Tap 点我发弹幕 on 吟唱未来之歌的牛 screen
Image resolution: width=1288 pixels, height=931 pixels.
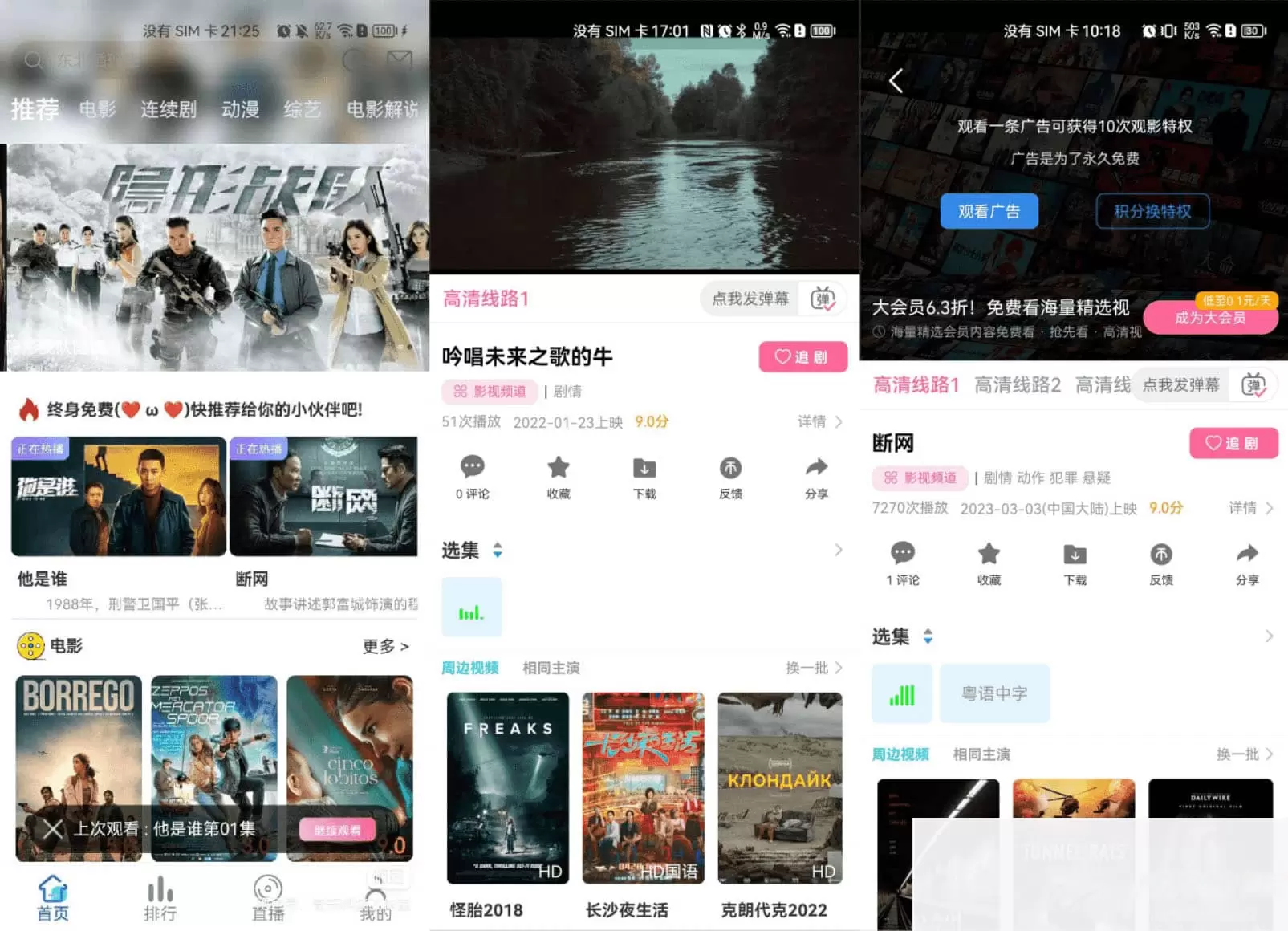click(x=750, y=299)
